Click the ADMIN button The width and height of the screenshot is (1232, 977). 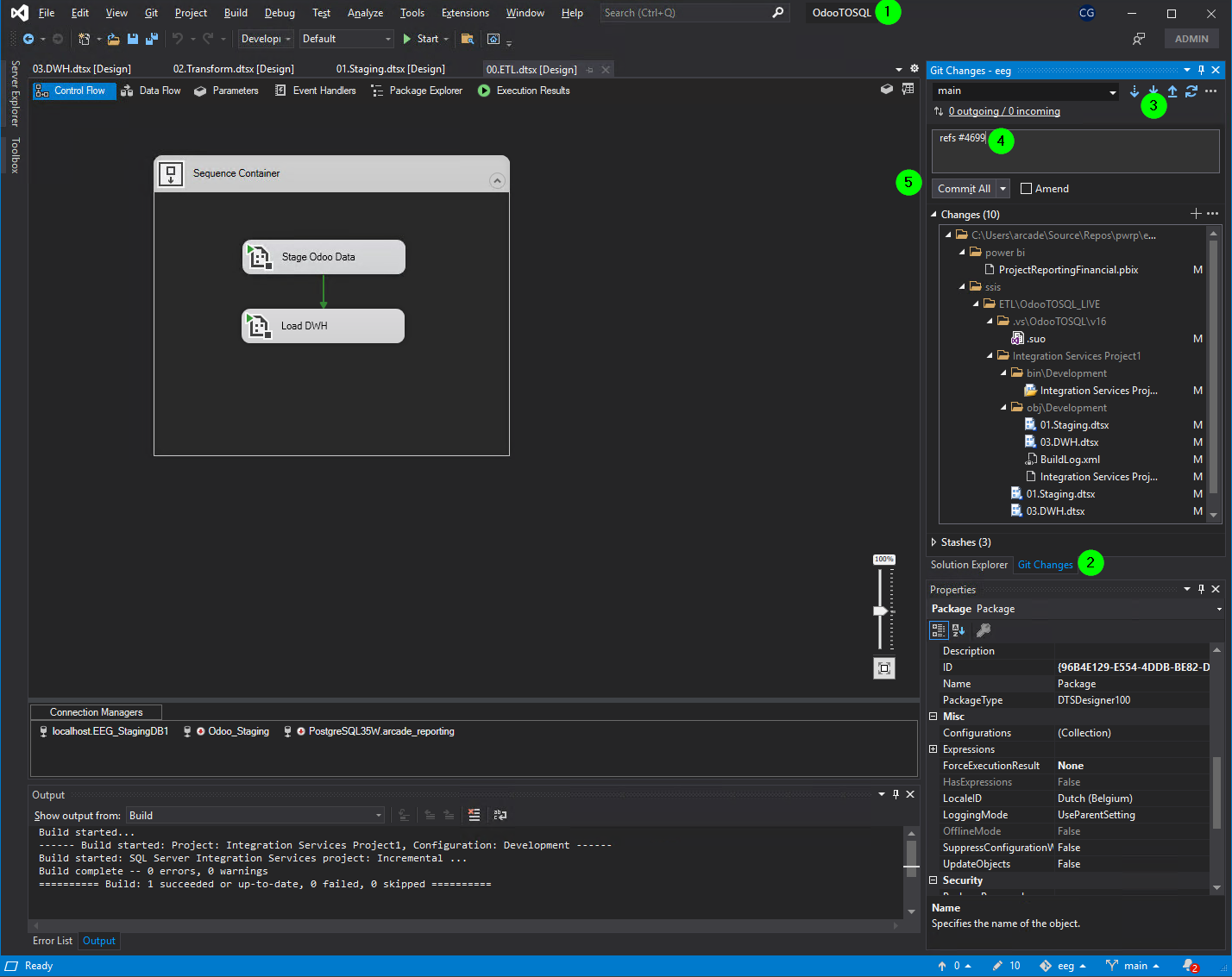[1191, 39]
